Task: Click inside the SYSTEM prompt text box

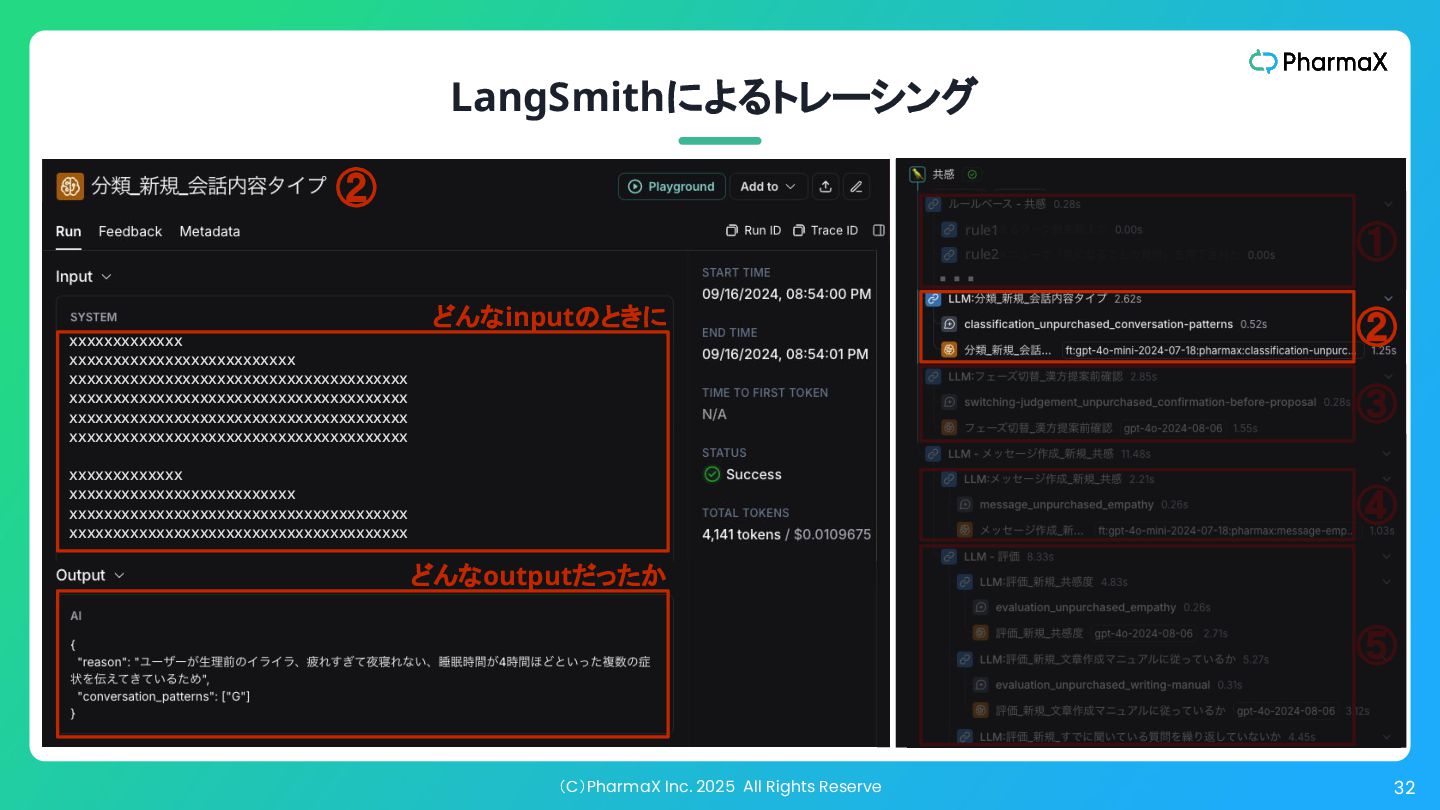Action: [x=363, y=441]
